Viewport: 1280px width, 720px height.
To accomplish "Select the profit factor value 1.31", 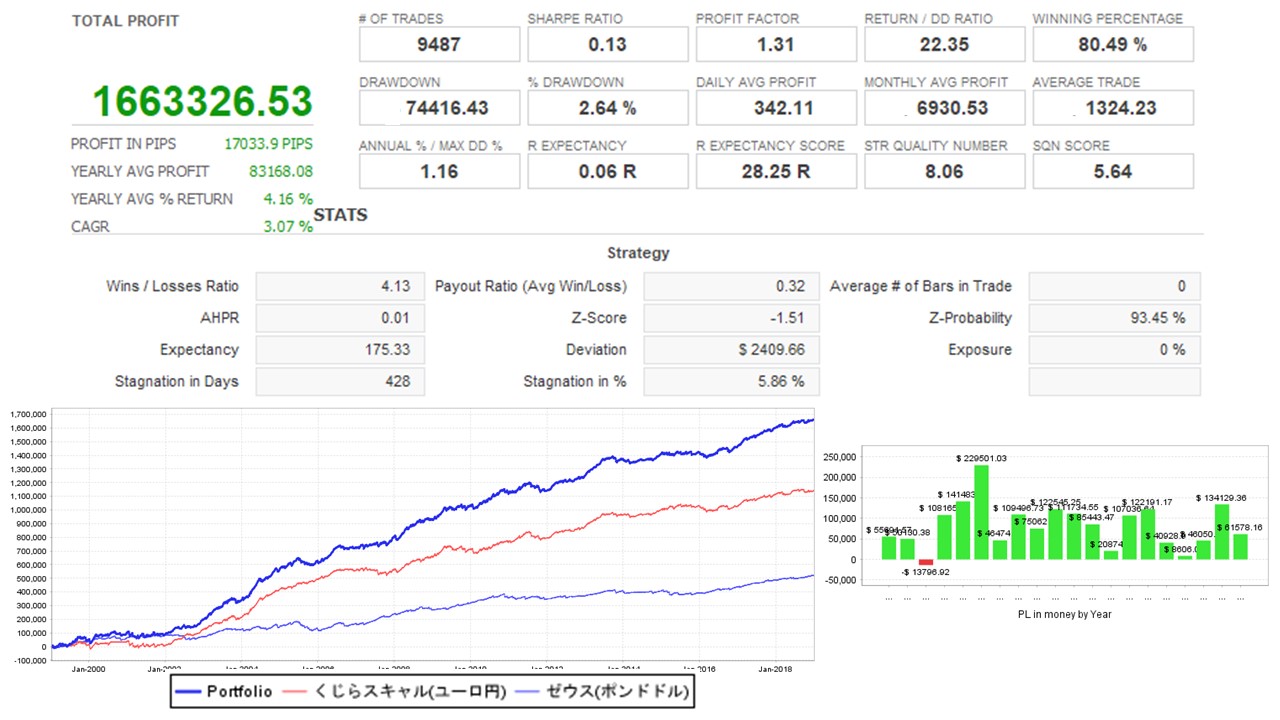I will click(x=776, y=45).
